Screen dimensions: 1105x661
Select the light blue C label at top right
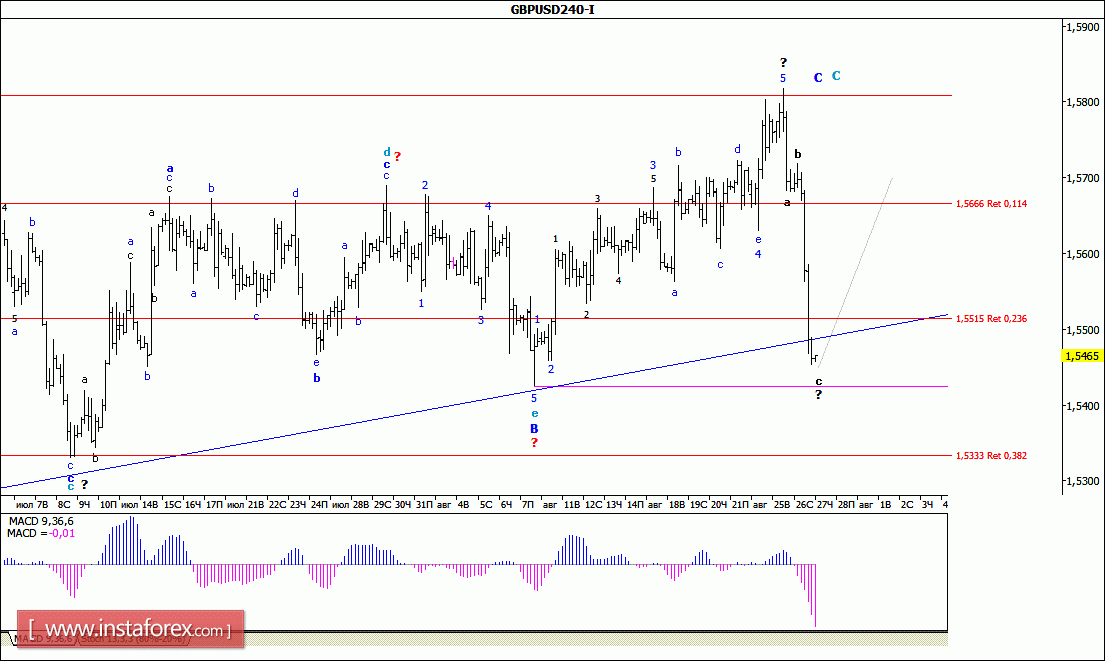[836, 75]
